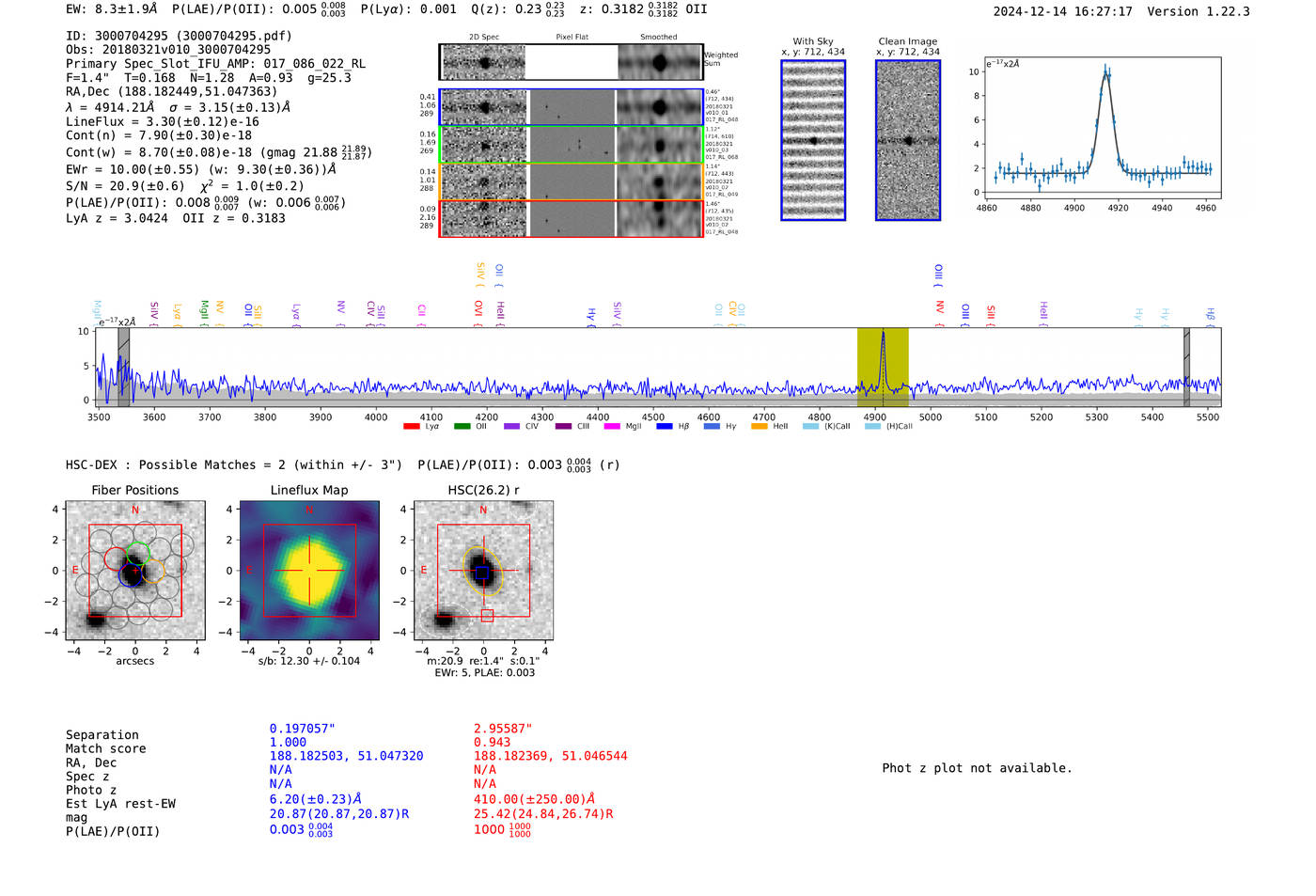Select the red-bordered fiber row at the bottom
The width and height of the screenshot is (1316, 896).
(571, 218)
